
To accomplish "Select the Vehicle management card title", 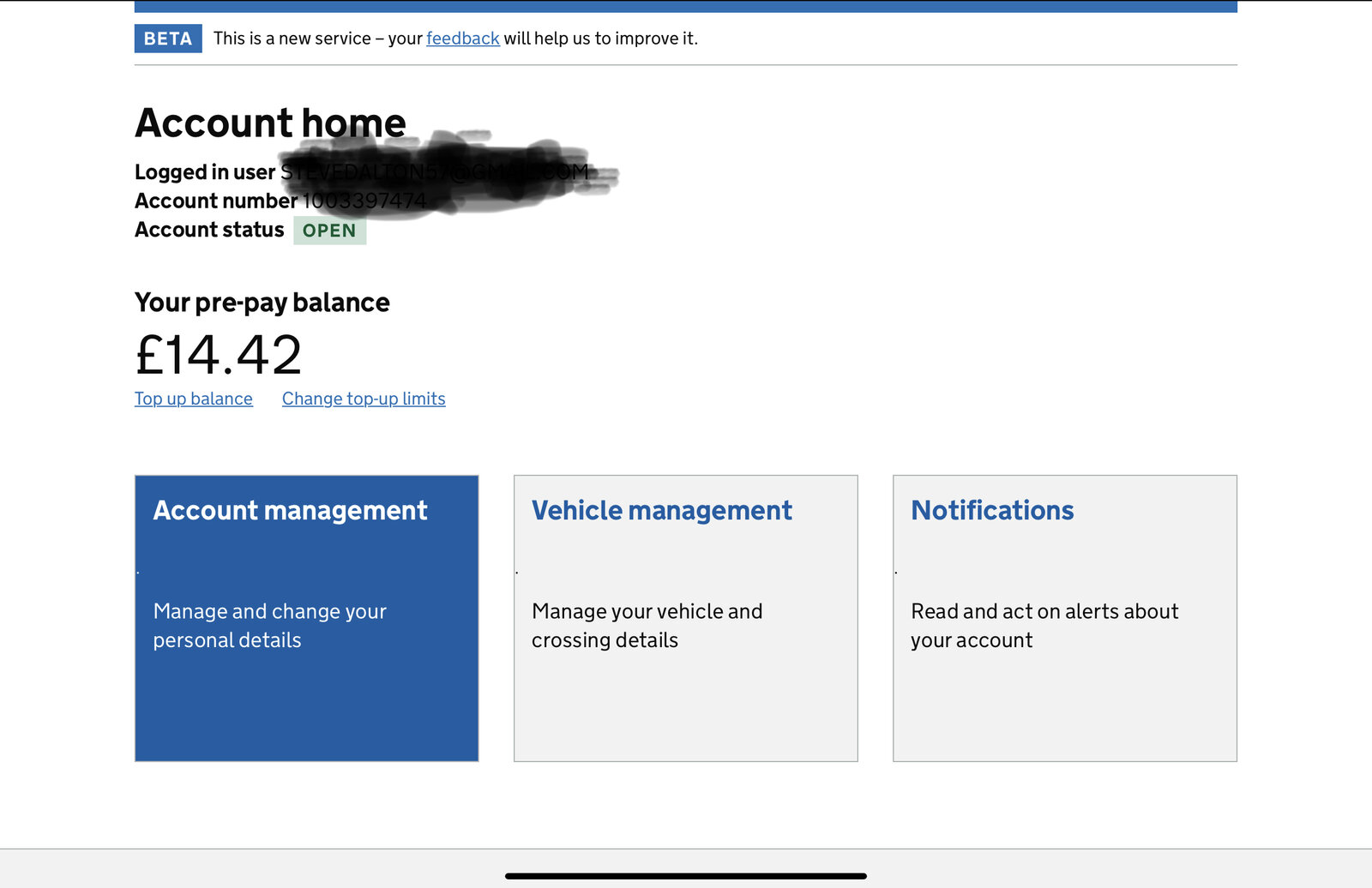I will [x=661, y=510].
